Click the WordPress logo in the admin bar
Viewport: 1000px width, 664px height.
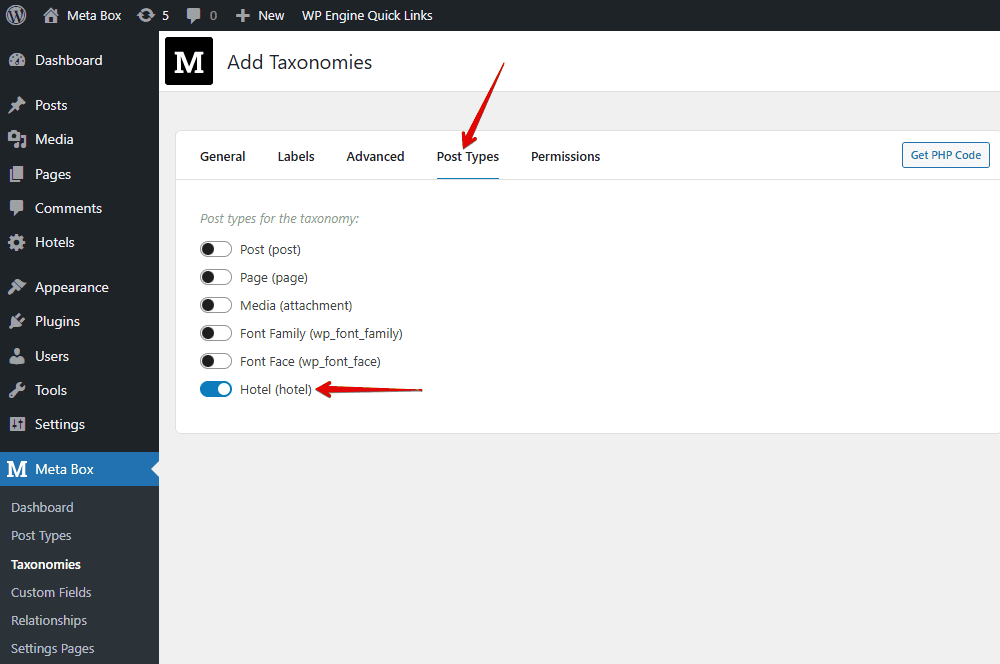coord(16,15)
